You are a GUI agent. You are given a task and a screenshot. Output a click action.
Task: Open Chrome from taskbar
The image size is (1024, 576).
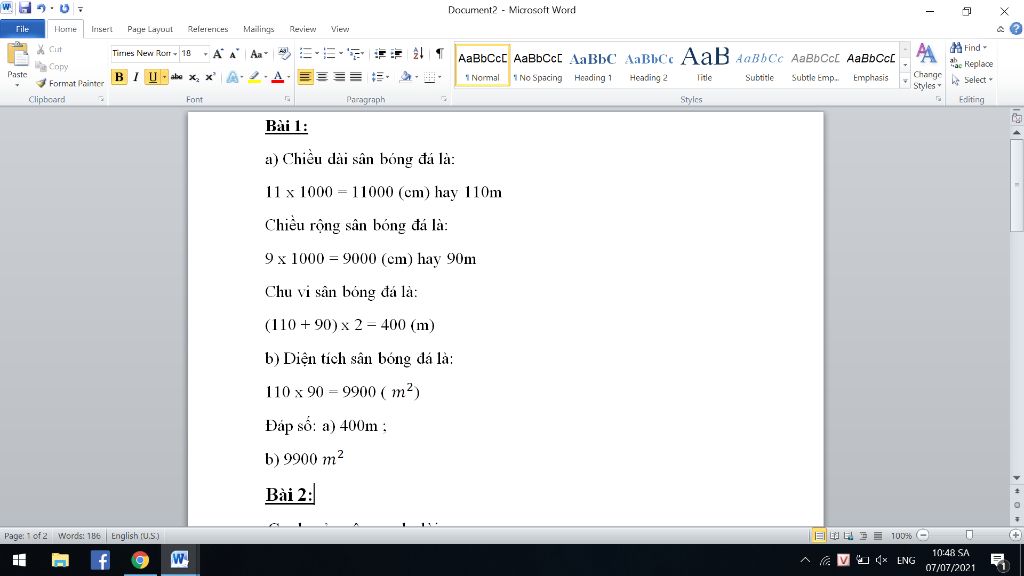(x=140, y=560)
